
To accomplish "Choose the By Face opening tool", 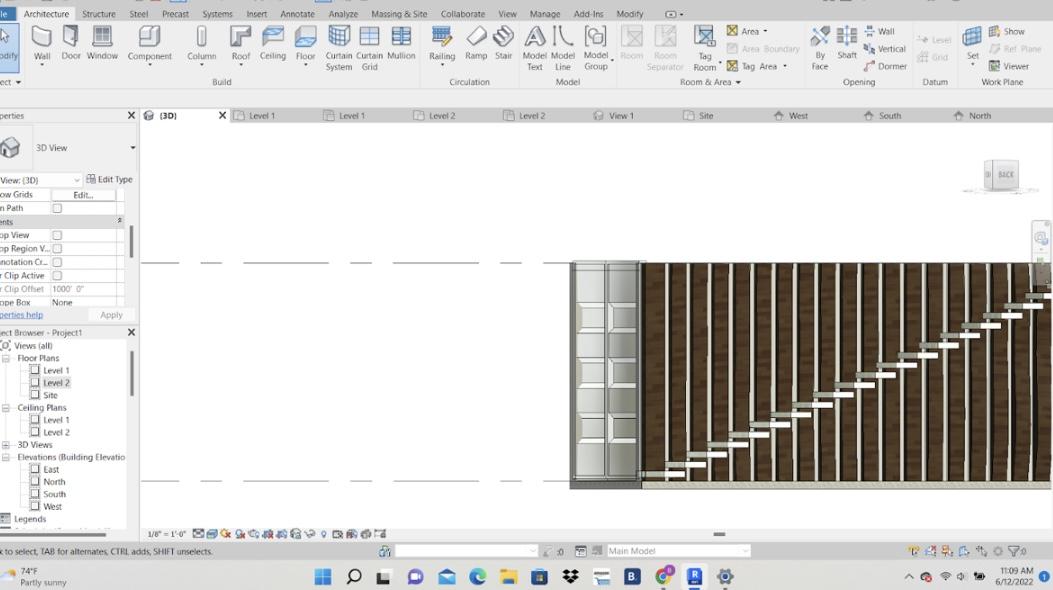I will pyautogui.click(x=819, y=48).
